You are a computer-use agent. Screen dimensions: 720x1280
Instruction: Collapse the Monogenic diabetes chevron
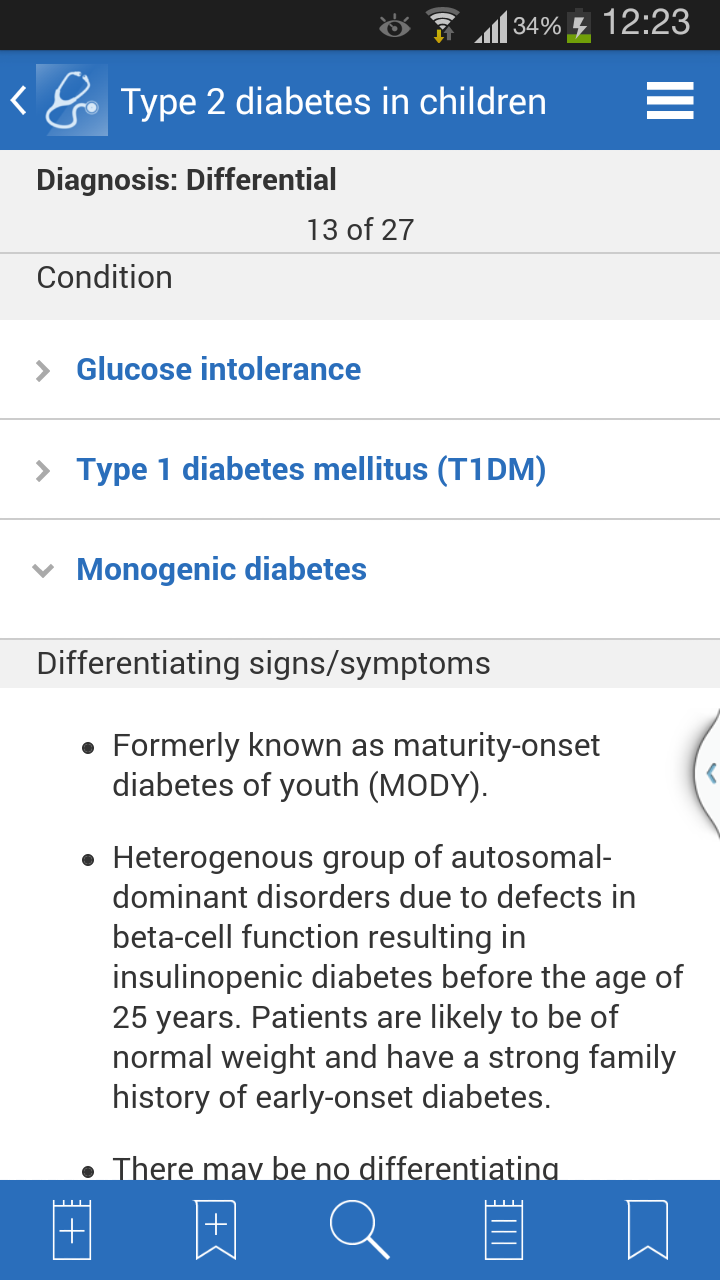[43, 571]
